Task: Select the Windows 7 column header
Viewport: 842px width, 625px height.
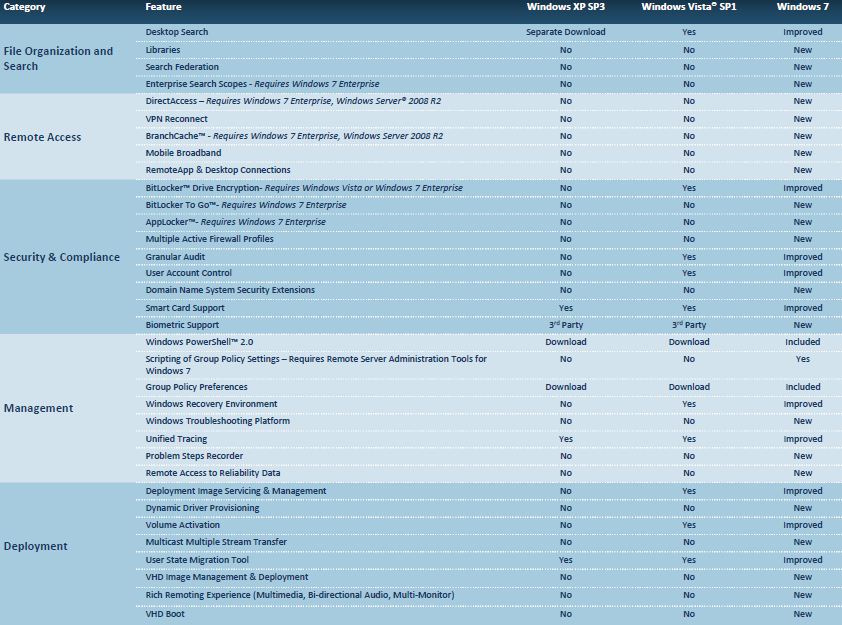Action: click(802, 7)
